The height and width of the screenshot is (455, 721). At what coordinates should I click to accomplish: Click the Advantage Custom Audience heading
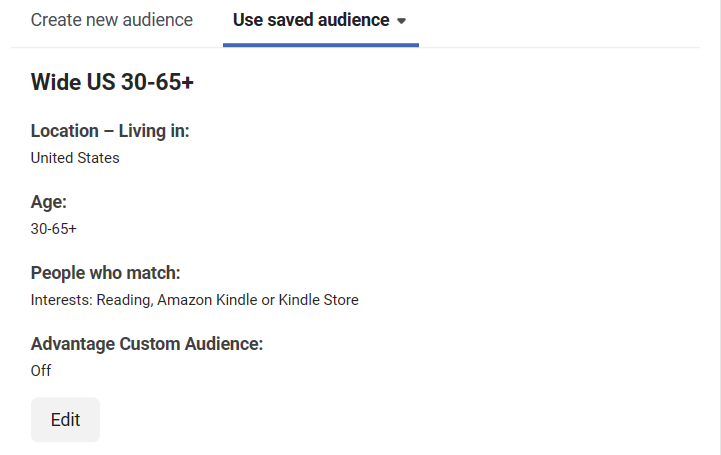point(147,344)
